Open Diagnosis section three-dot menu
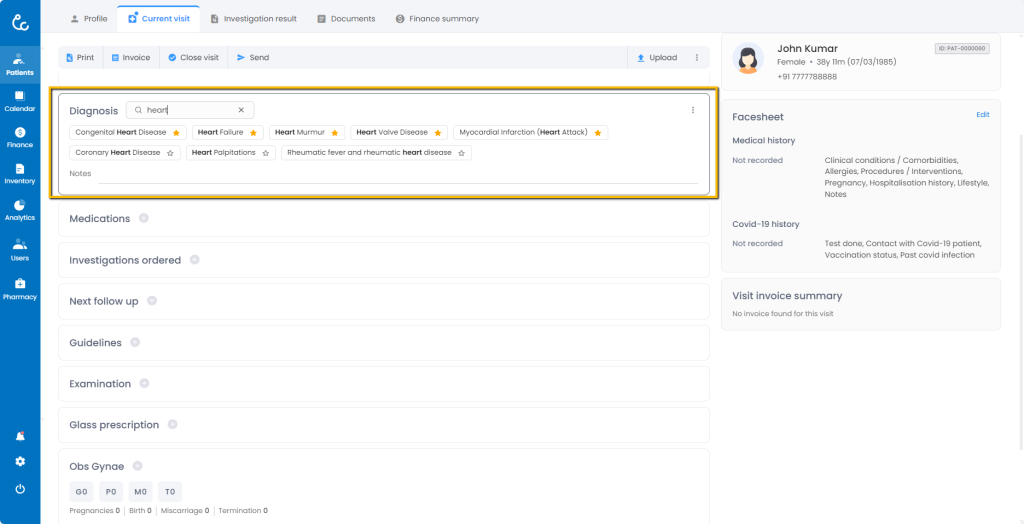The image size is (1024, 524). pos(693,110)
